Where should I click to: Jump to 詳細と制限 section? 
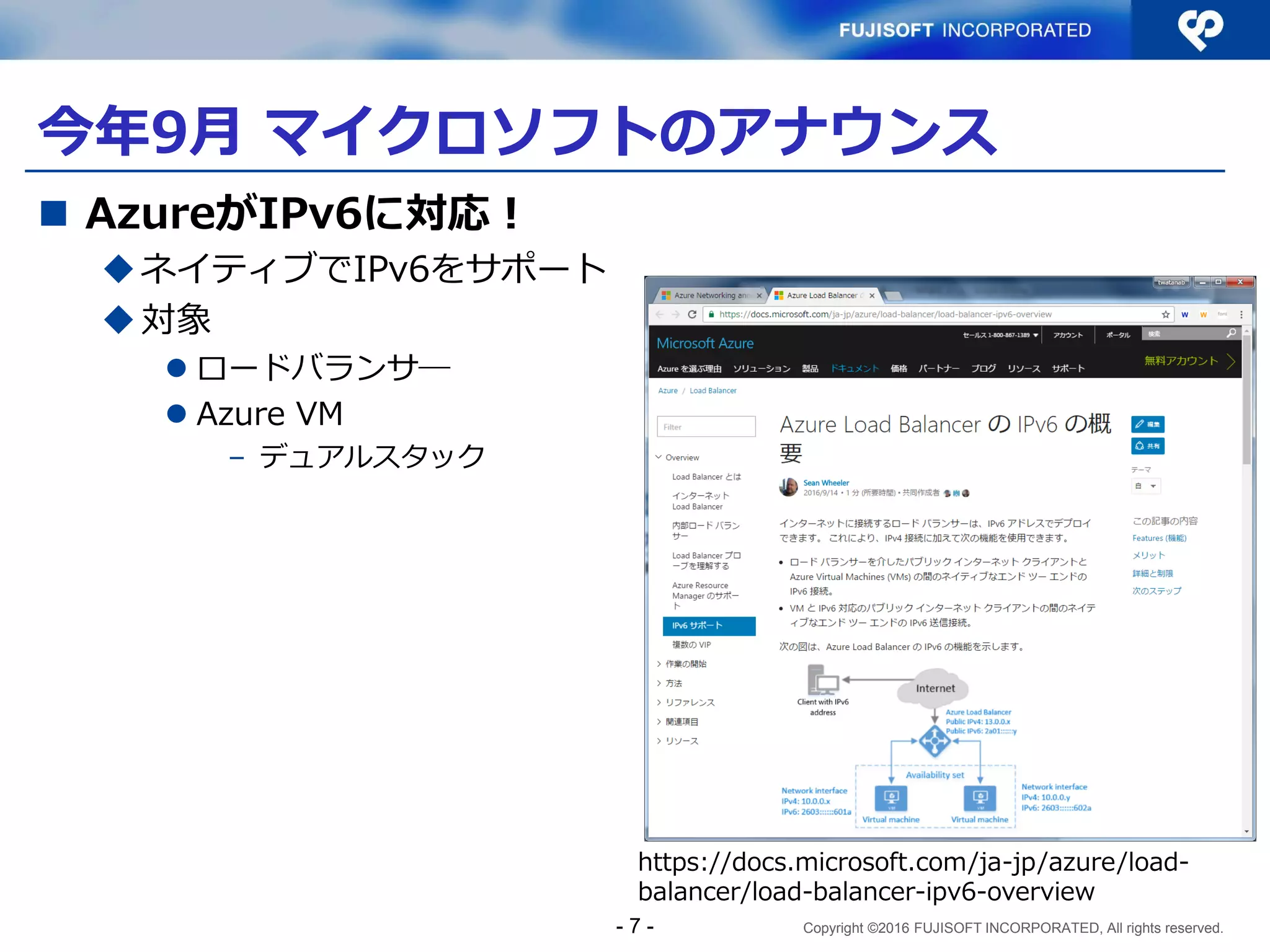(x=1152, y=573)
